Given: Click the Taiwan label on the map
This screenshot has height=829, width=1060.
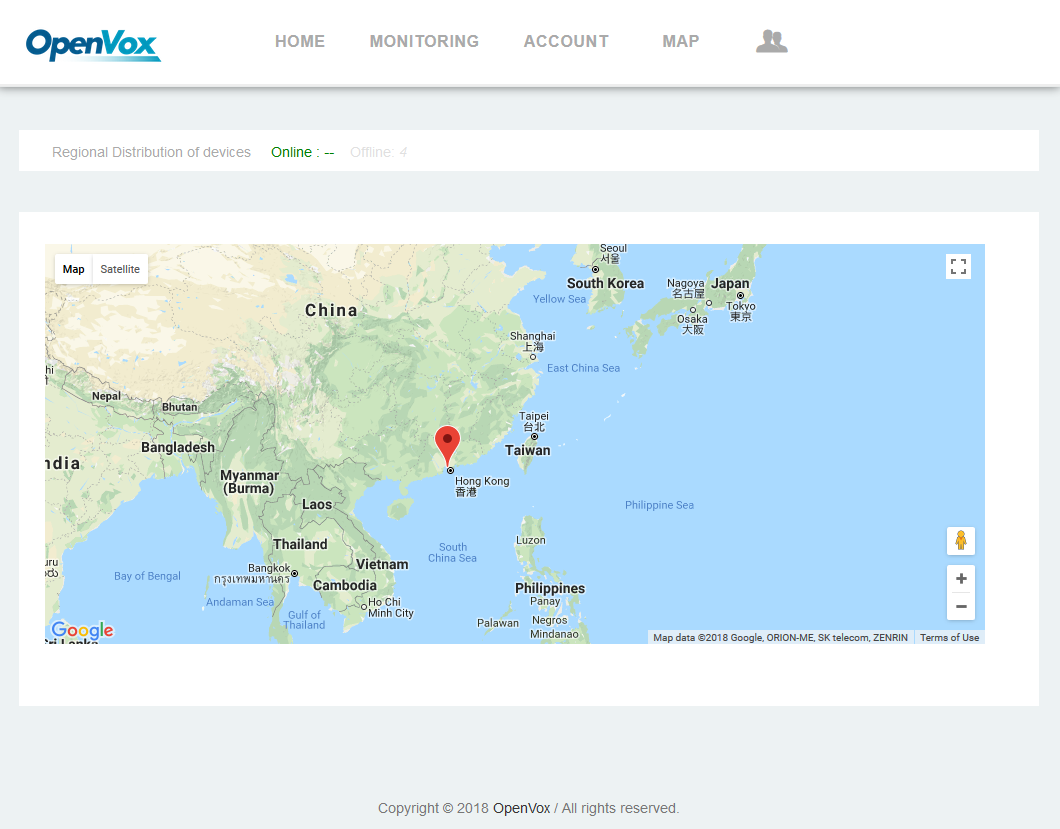Looking at the screenshot, I should click(527, 450).
